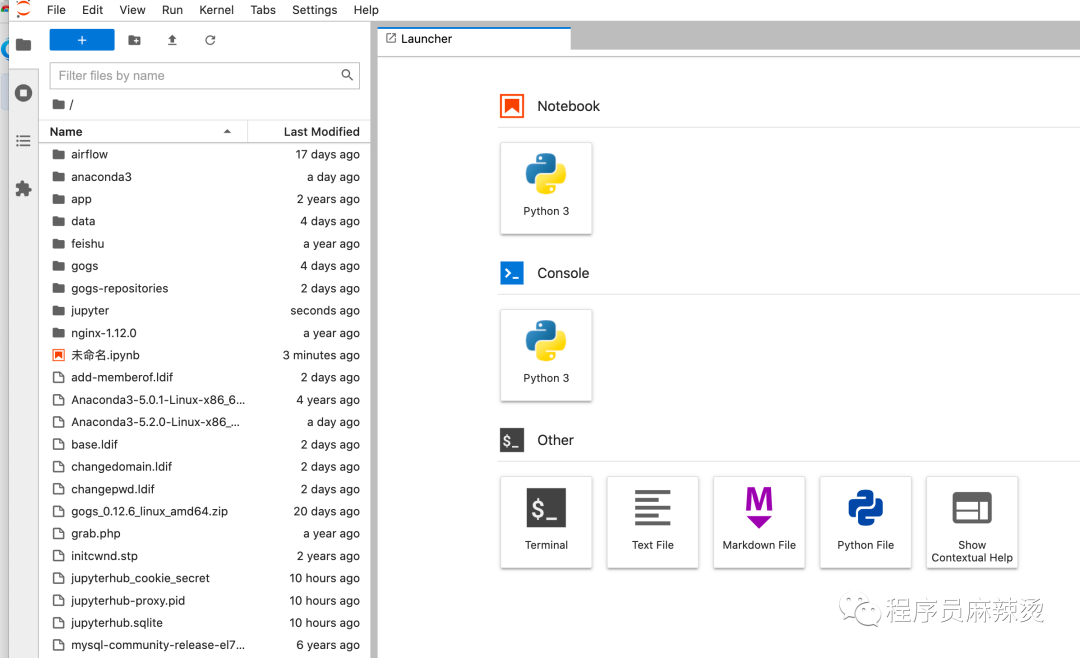Select the initcwnd.stp file
1080x658 pixels.
(x=205, y=555)
